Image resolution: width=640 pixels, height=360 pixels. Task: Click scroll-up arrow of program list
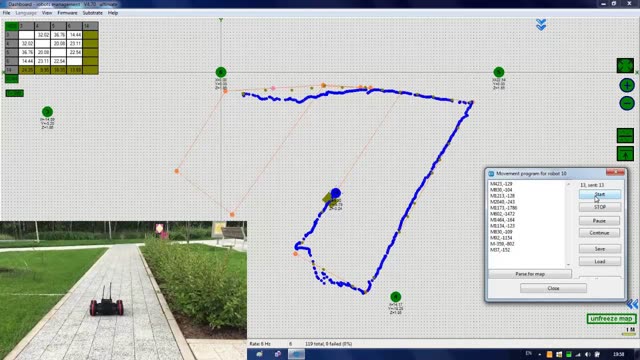(x=569, y=184)
